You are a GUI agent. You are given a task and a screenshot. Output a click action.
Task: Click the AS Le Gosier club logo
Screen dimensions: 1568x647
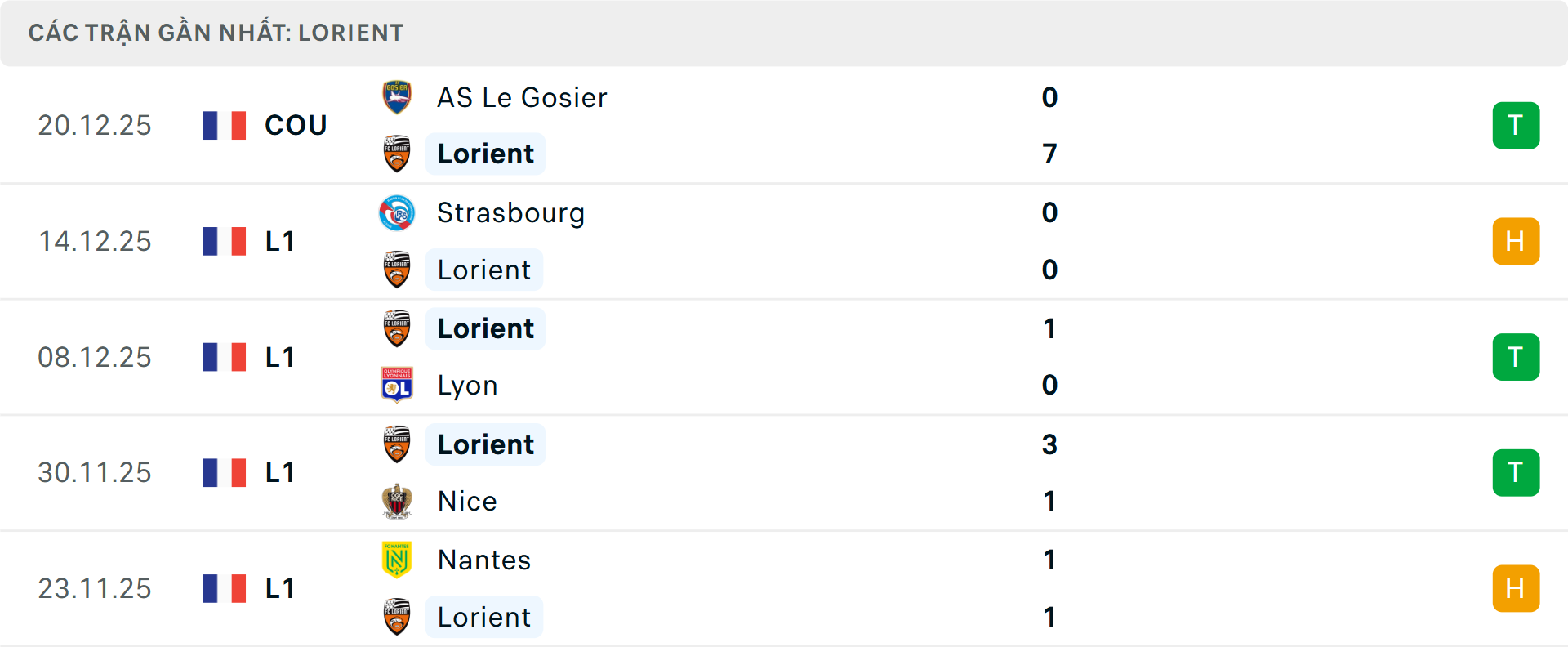pos(397,97)
